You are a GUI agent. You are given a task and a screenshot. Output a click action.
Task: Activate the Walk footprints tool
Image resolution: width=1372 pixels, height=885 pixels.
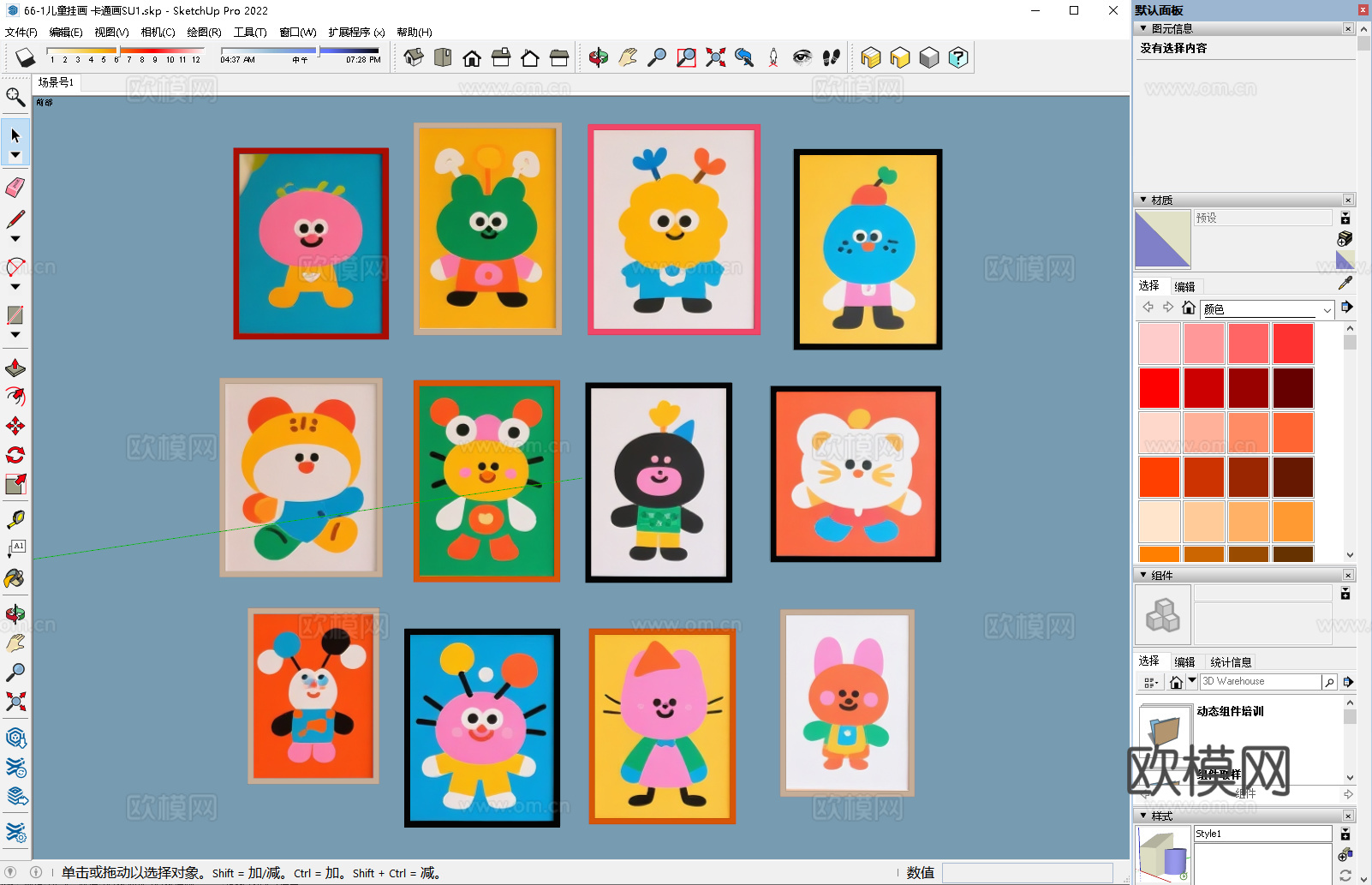[831, 57]
